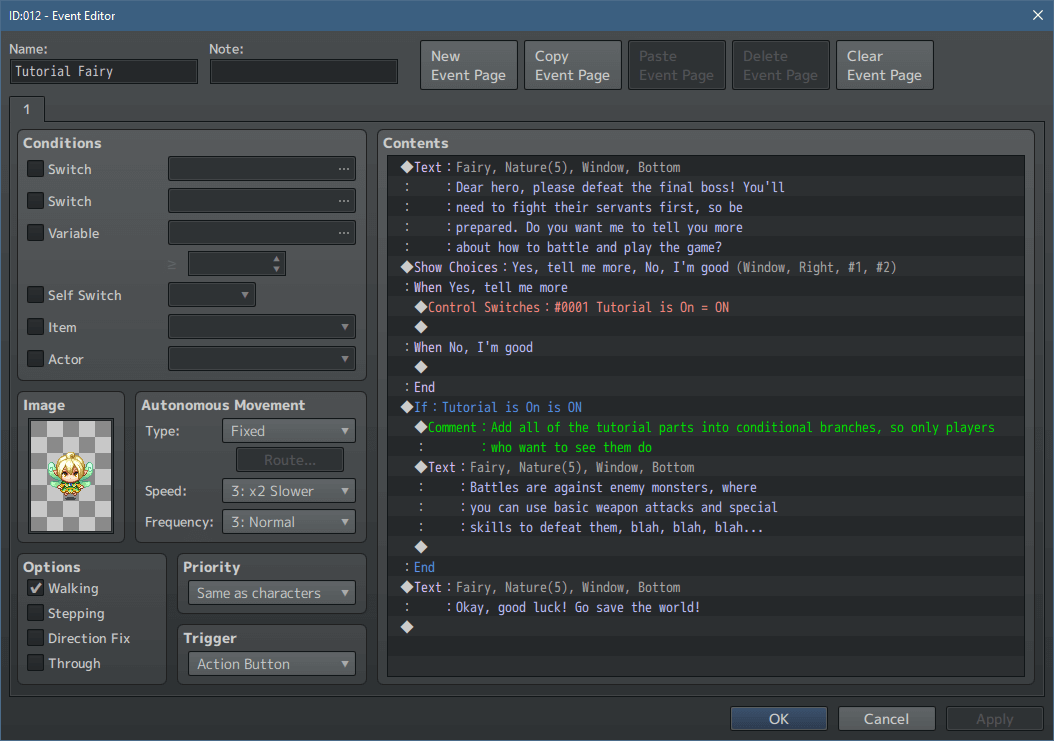Viewport: 1054px width, 741px height.
Task: Enable the Through option
Action: [34, 663]
